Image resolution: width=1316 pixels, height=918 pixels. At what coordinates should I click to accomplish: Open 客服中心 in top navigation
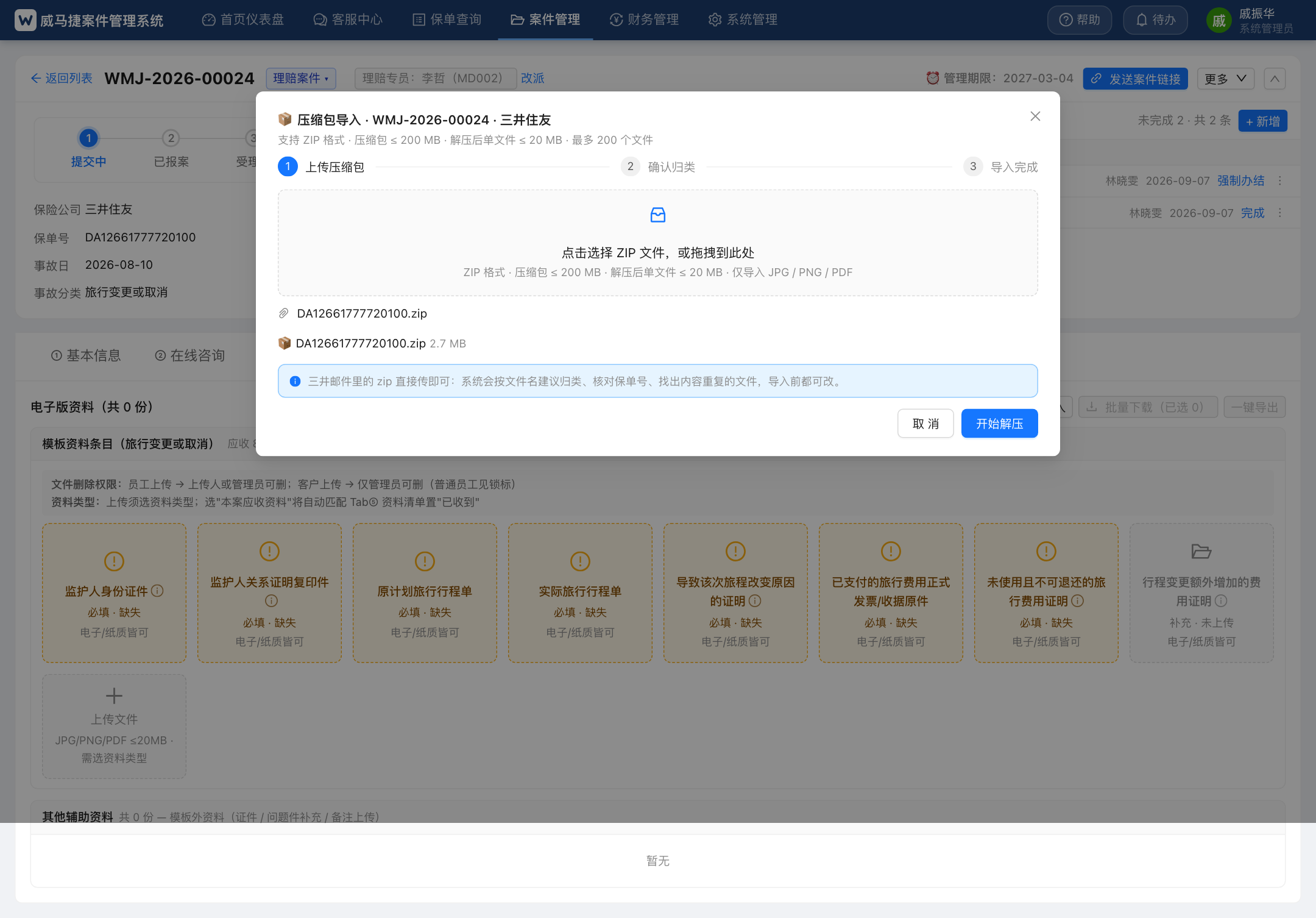click(x=348, y=20)
